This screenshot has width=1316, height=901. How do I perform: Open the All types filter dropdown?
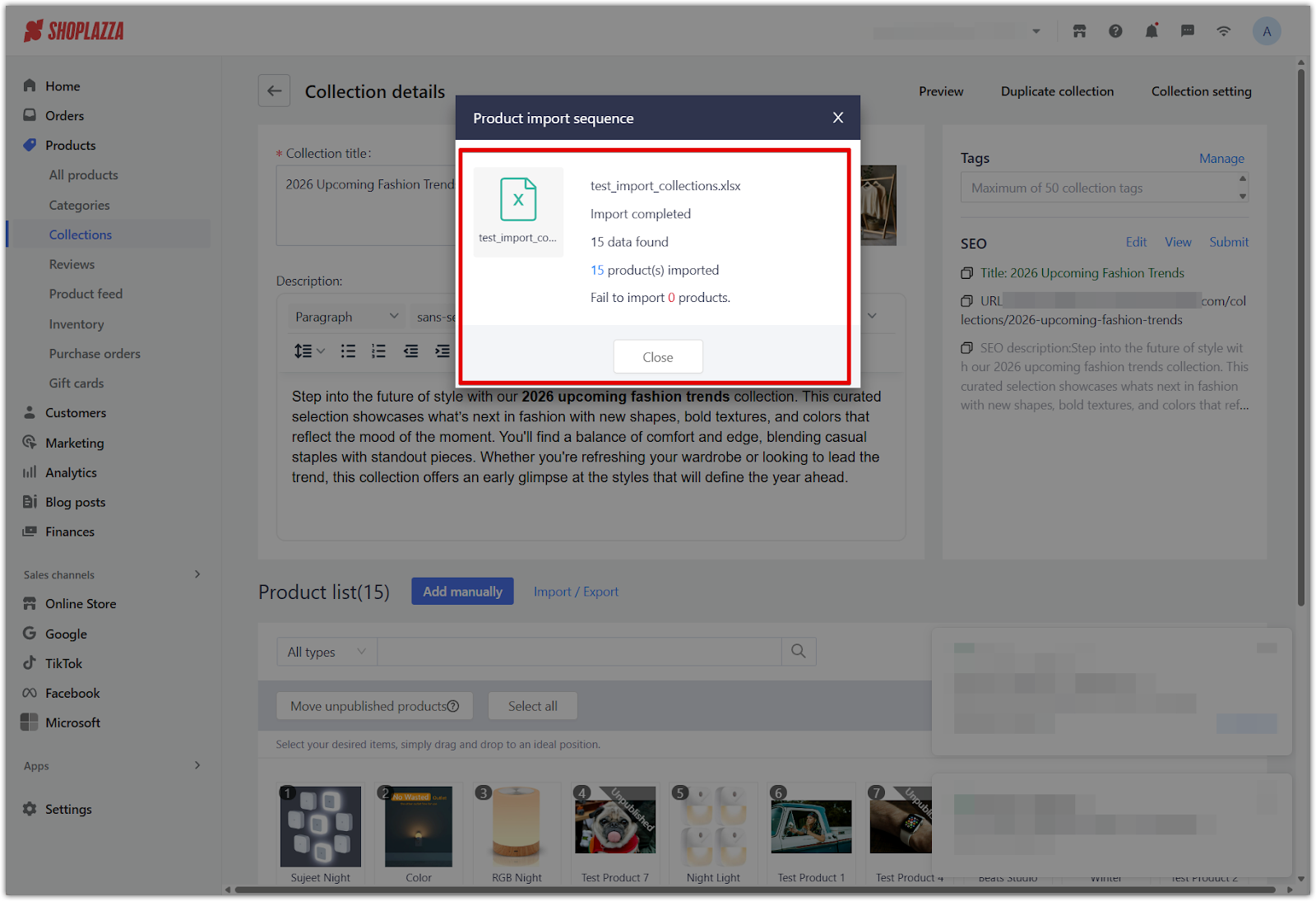click(327, 652)
